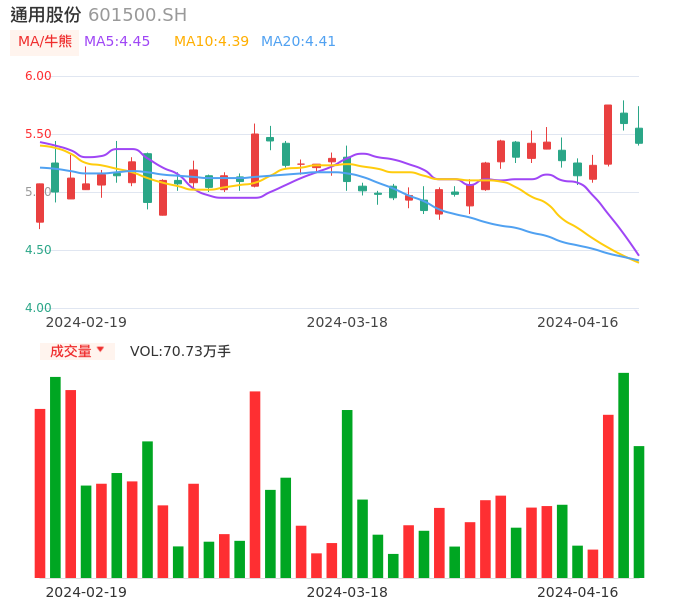Click the 4.50 price axis label

pyautogui.click(x=38, y=250)
